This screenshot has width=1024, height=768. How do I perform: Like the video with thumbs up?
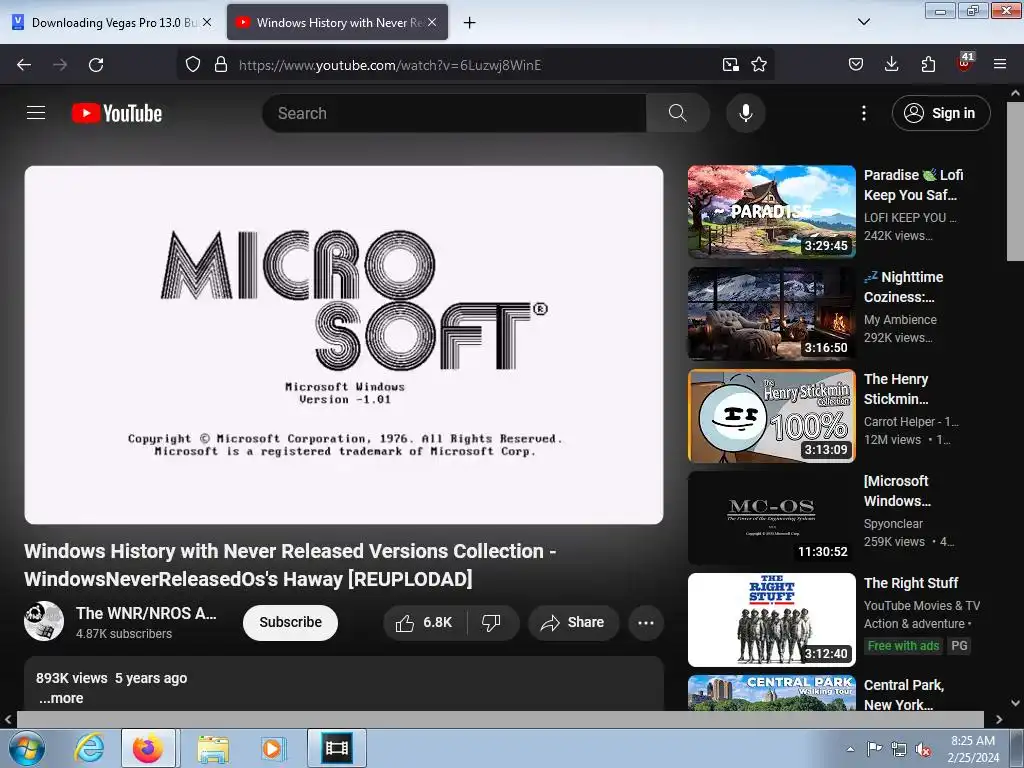424,623
